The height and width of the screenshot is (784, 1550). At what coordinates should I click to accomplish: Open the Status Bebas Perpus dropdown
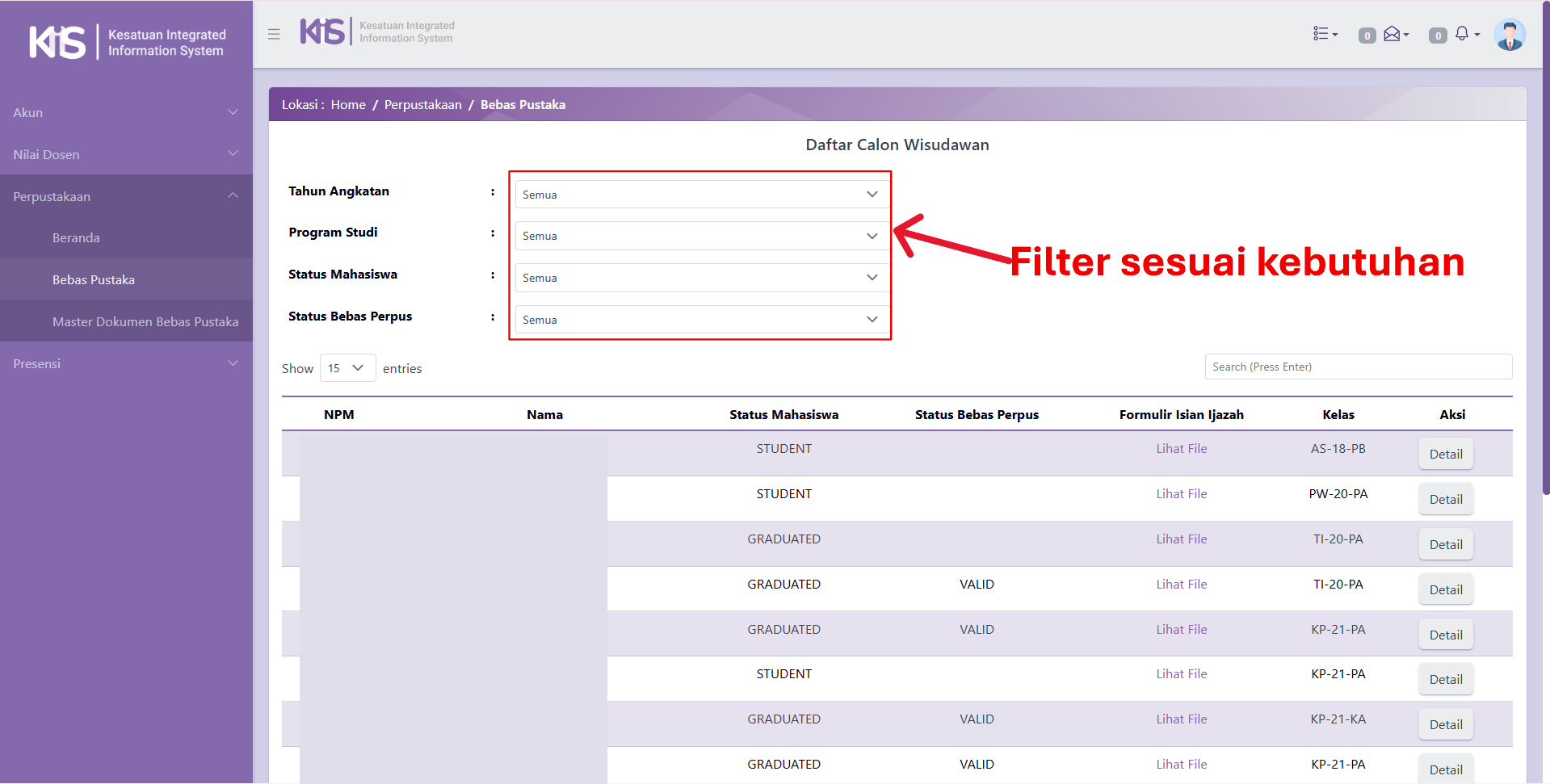(699, 320)
